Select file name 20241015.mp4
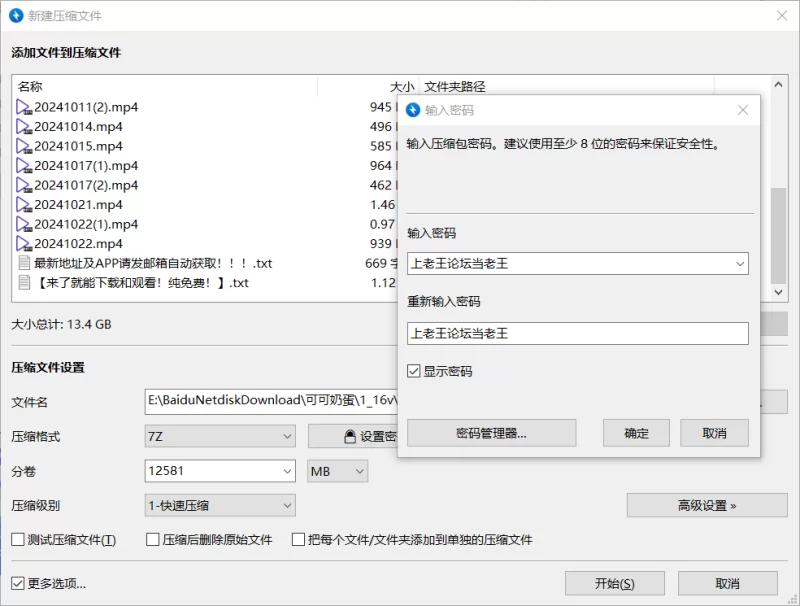 (x=79, y=146)
